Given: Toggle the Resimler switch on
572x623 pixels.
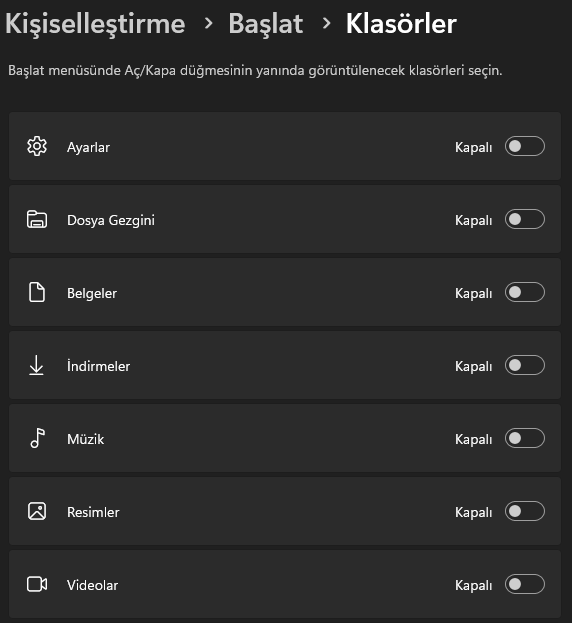Looking at the screenshot, I should point(525,511).
